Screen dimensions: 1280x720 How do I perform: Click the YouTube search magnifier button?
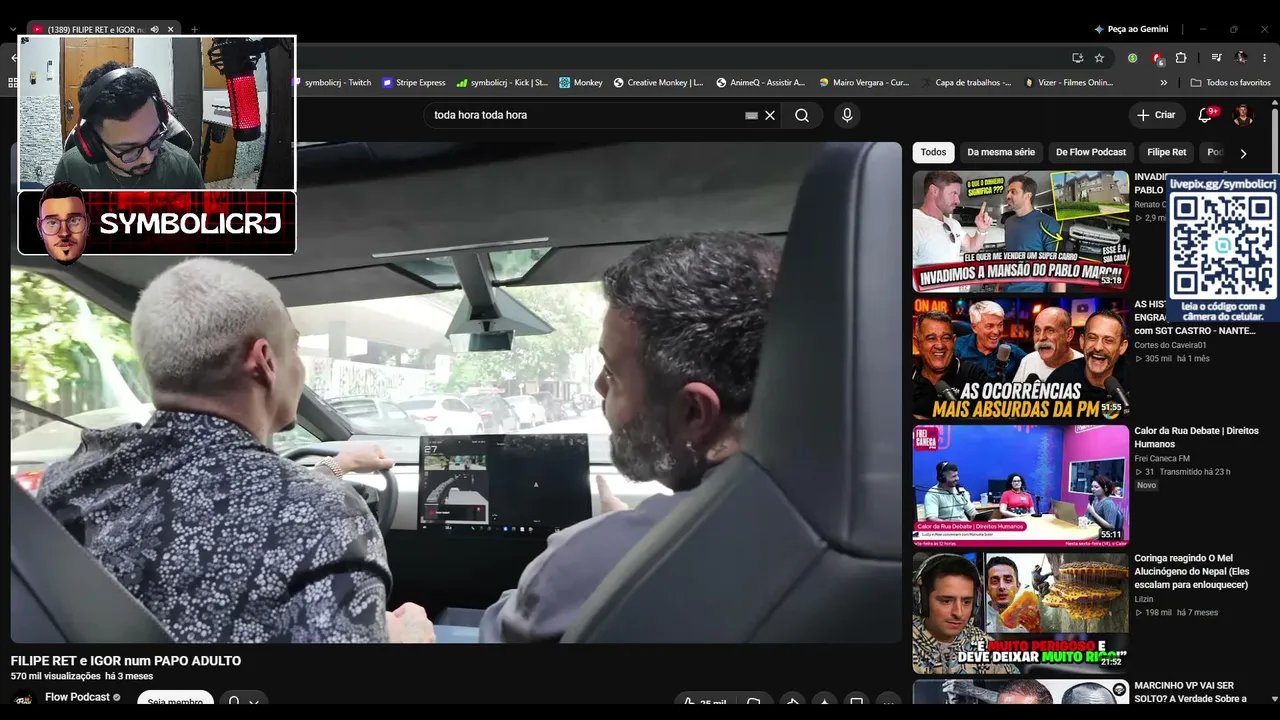click(x=802, y=115)
